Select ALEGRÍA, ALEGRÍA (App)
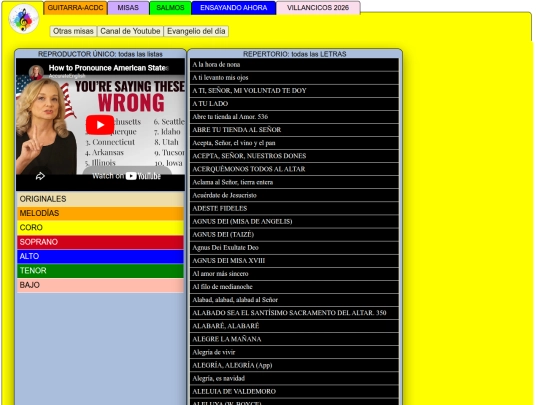 294,365
